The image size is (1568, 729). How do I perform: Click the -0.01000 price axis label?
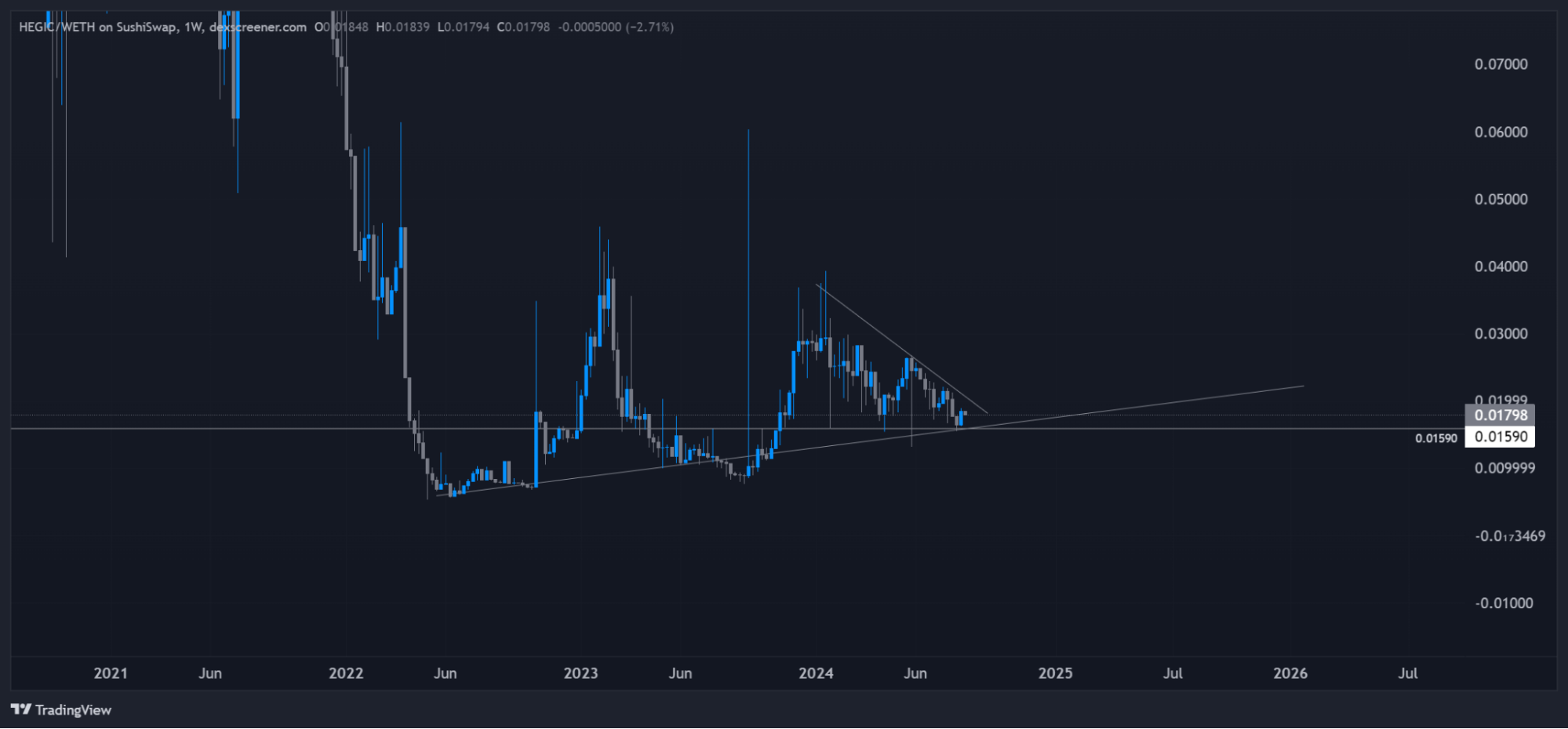point(1504,603)
